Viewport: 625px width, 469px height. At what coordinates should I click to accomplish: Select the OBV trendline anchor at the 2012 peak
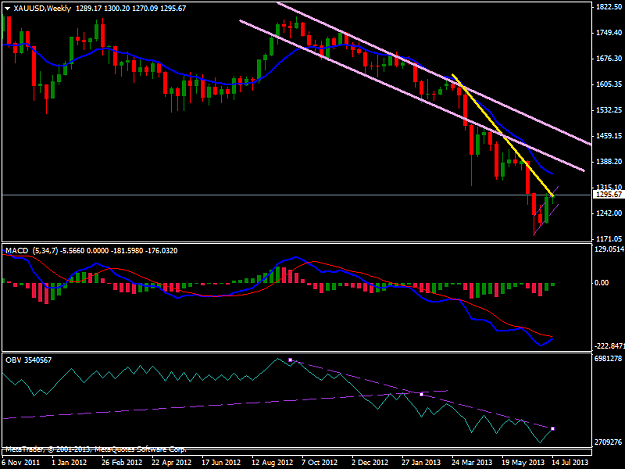(290, 360)
